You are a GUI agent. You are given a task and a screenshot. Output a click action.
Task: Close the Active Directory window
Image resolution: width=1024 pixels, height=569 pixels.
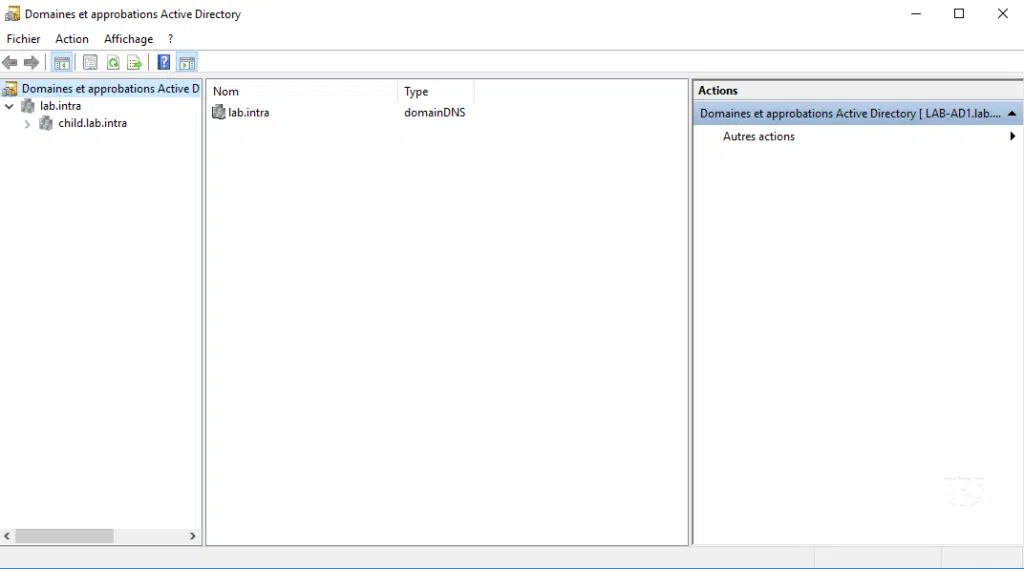1003,14
